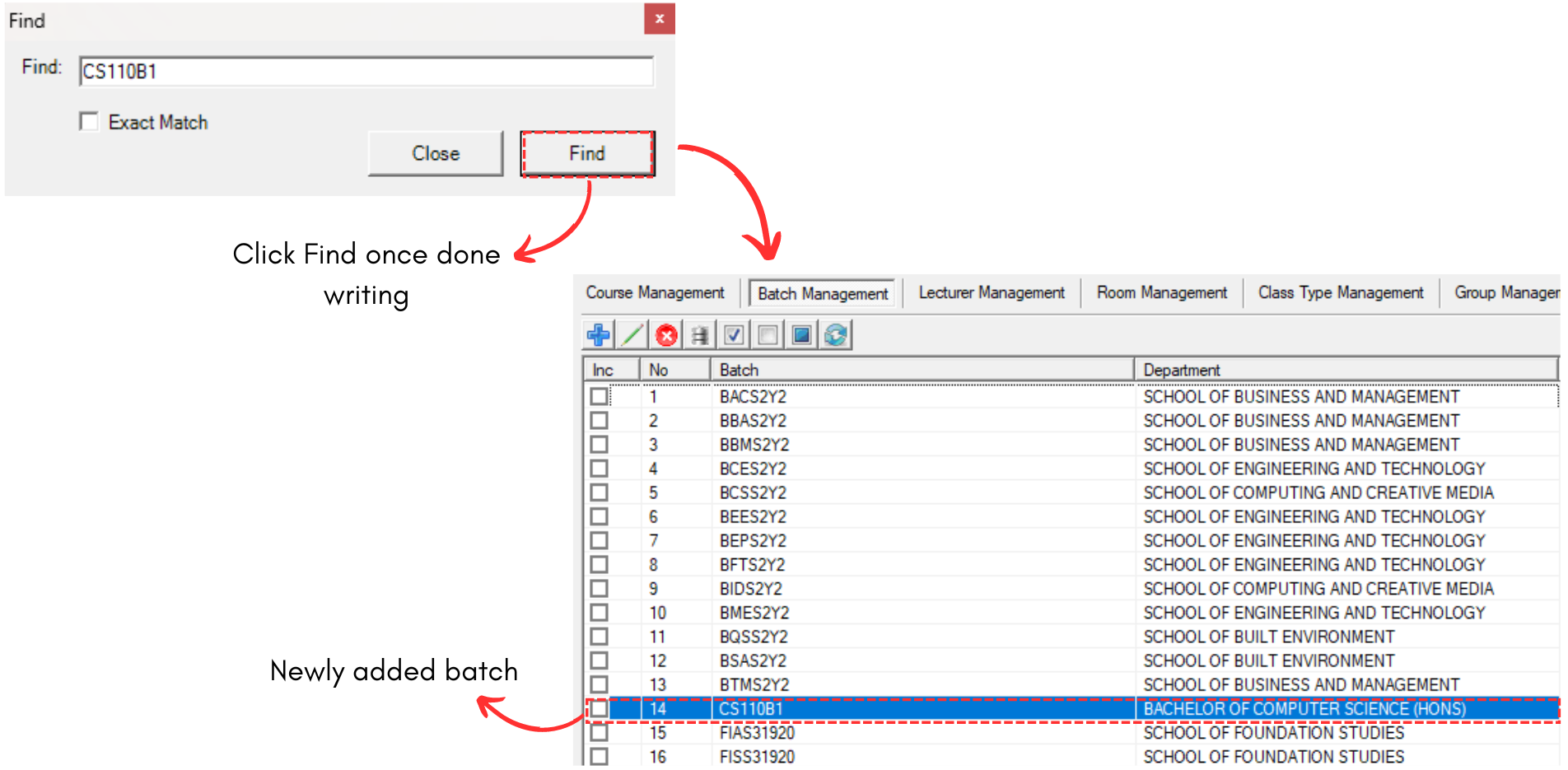Click the red X delete icon
This screenshot has height=770, width=1568.
[x=666, y=335]
